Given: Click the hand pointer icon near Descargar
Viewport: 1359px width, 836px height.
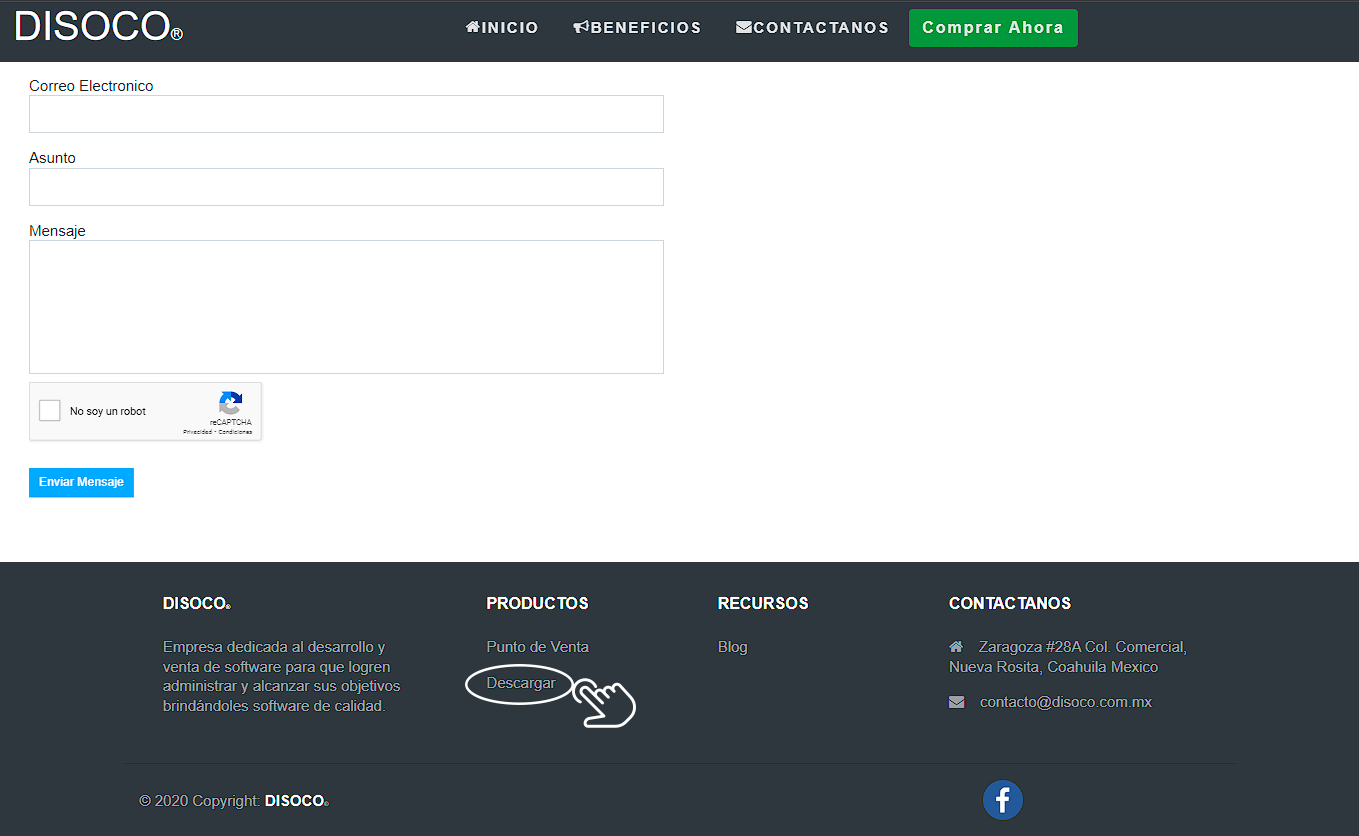Looking at the screenshot, I should click(x=605, y=702).
